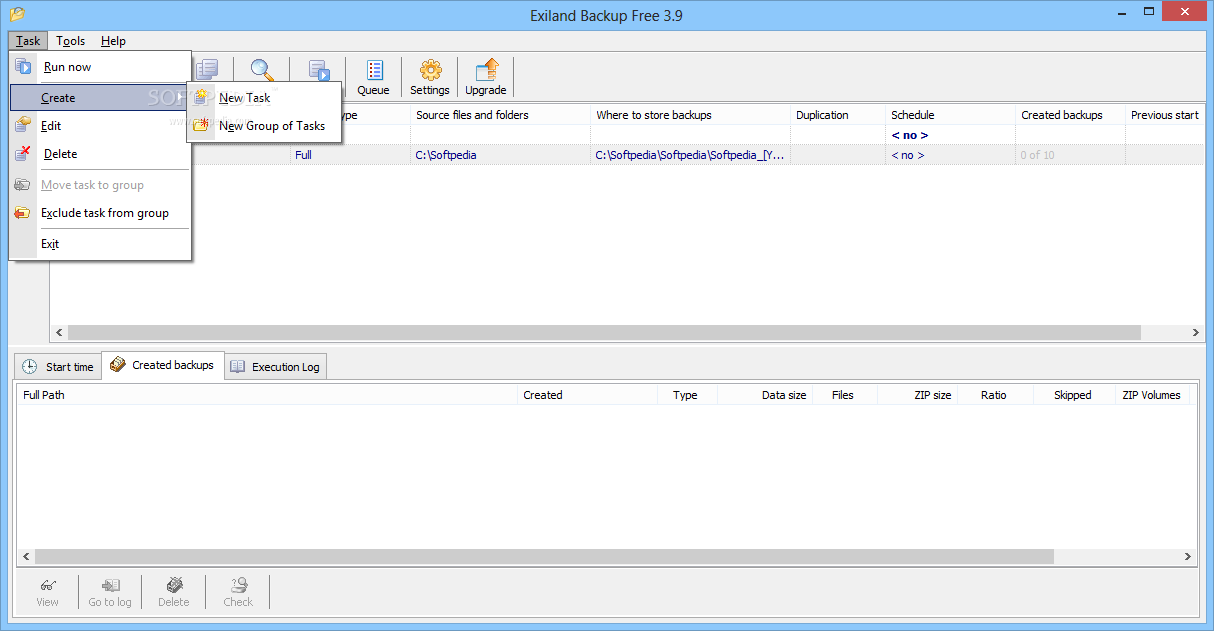
Task: Click the toolbar document-with-play-arrow icon left of Queue
Action: coord(319,70)
